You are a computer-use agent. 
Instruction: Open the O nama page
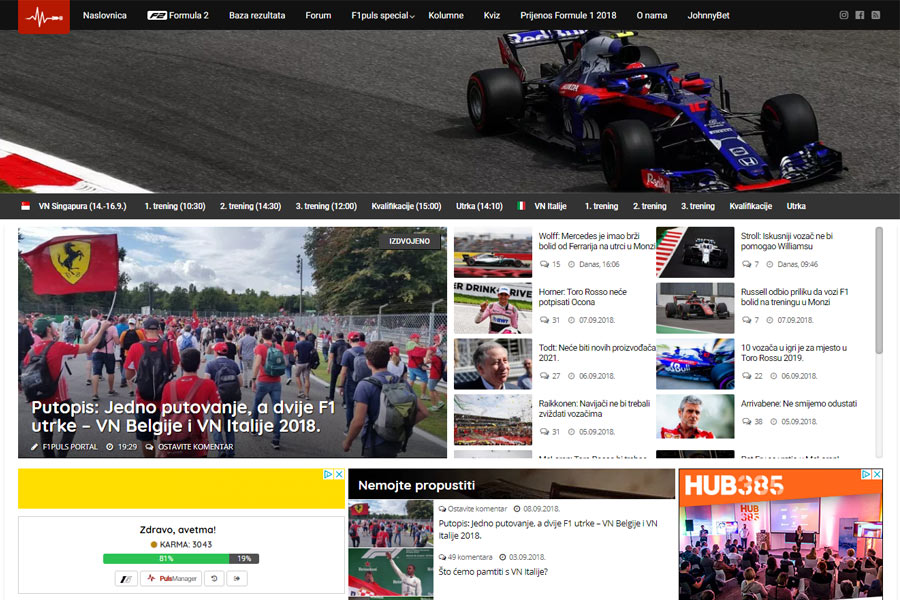pos(652,16)
